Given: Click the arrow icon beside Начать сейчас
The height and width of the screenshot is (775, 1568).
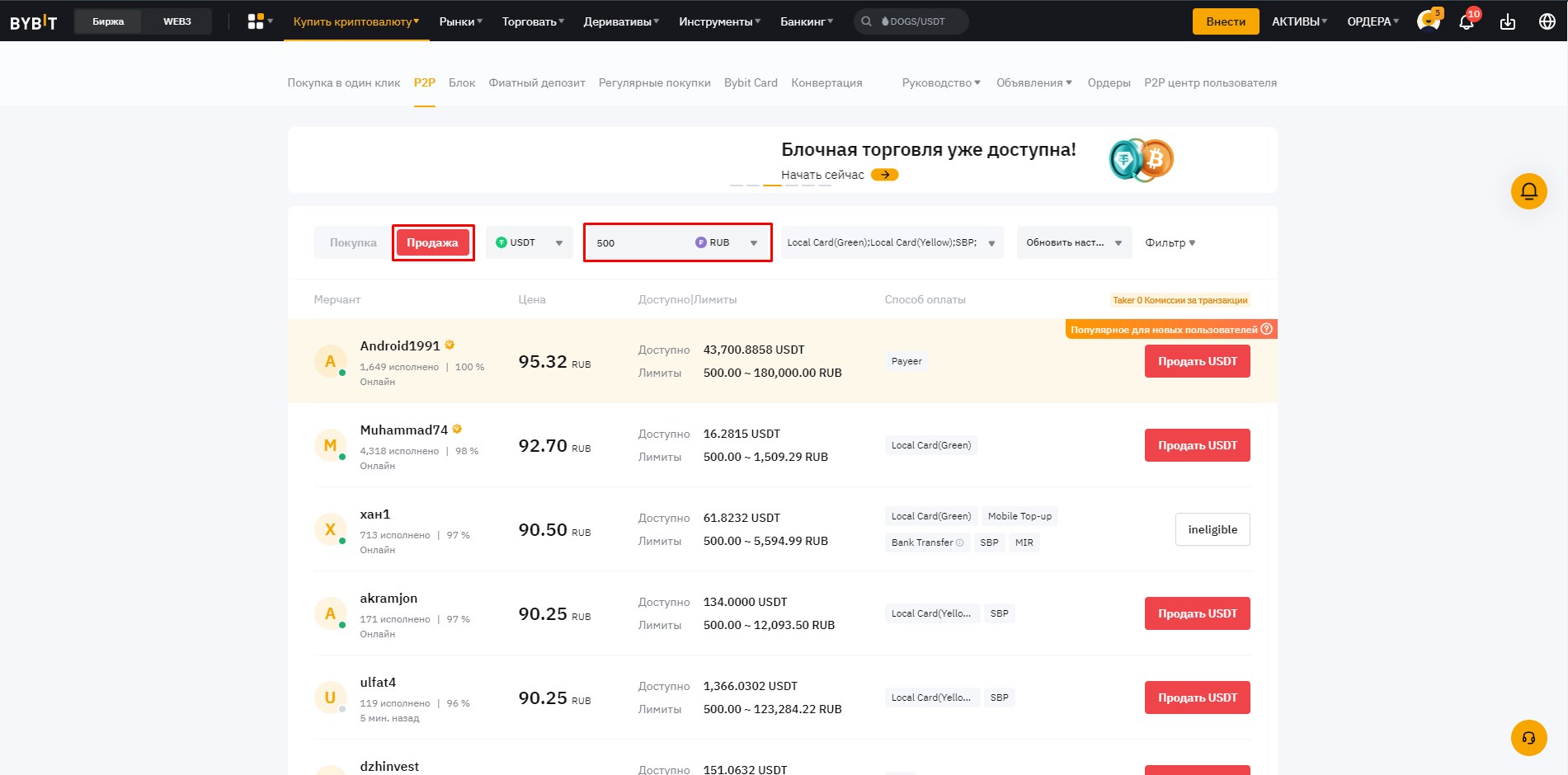Looking at the screenshot, I should click(884, 175).
